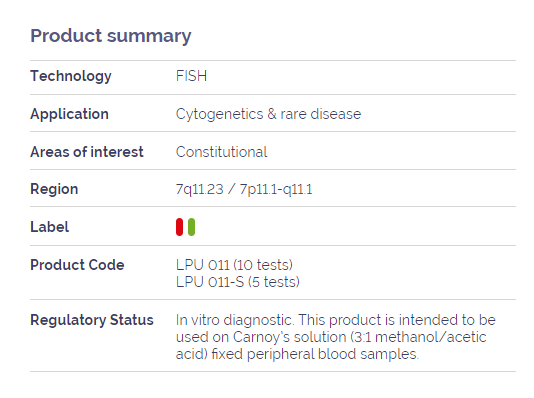
Task: Click the red label marker icon
Action: click(179, 227)
